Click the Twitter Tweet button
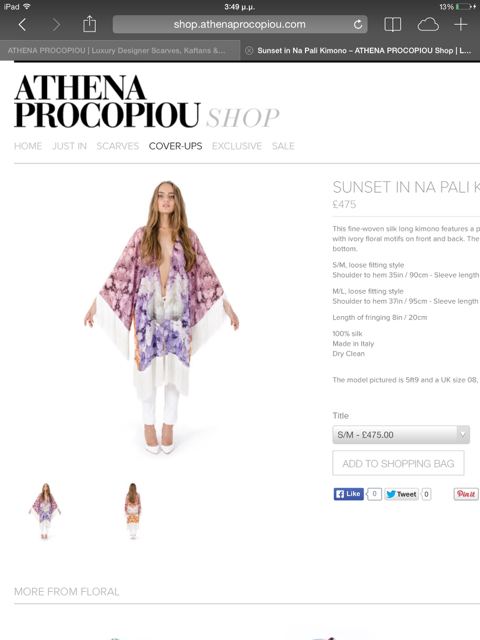This screenshot has width=480, height=640. coord(401,494)
